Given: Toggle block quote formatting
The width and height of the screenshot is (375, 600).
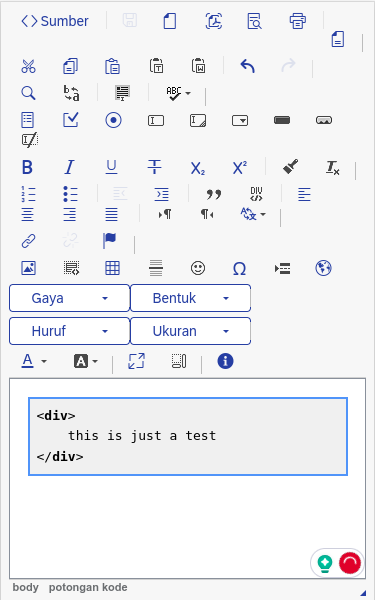Looking at the screenshot, I should [x=214, y=194].
